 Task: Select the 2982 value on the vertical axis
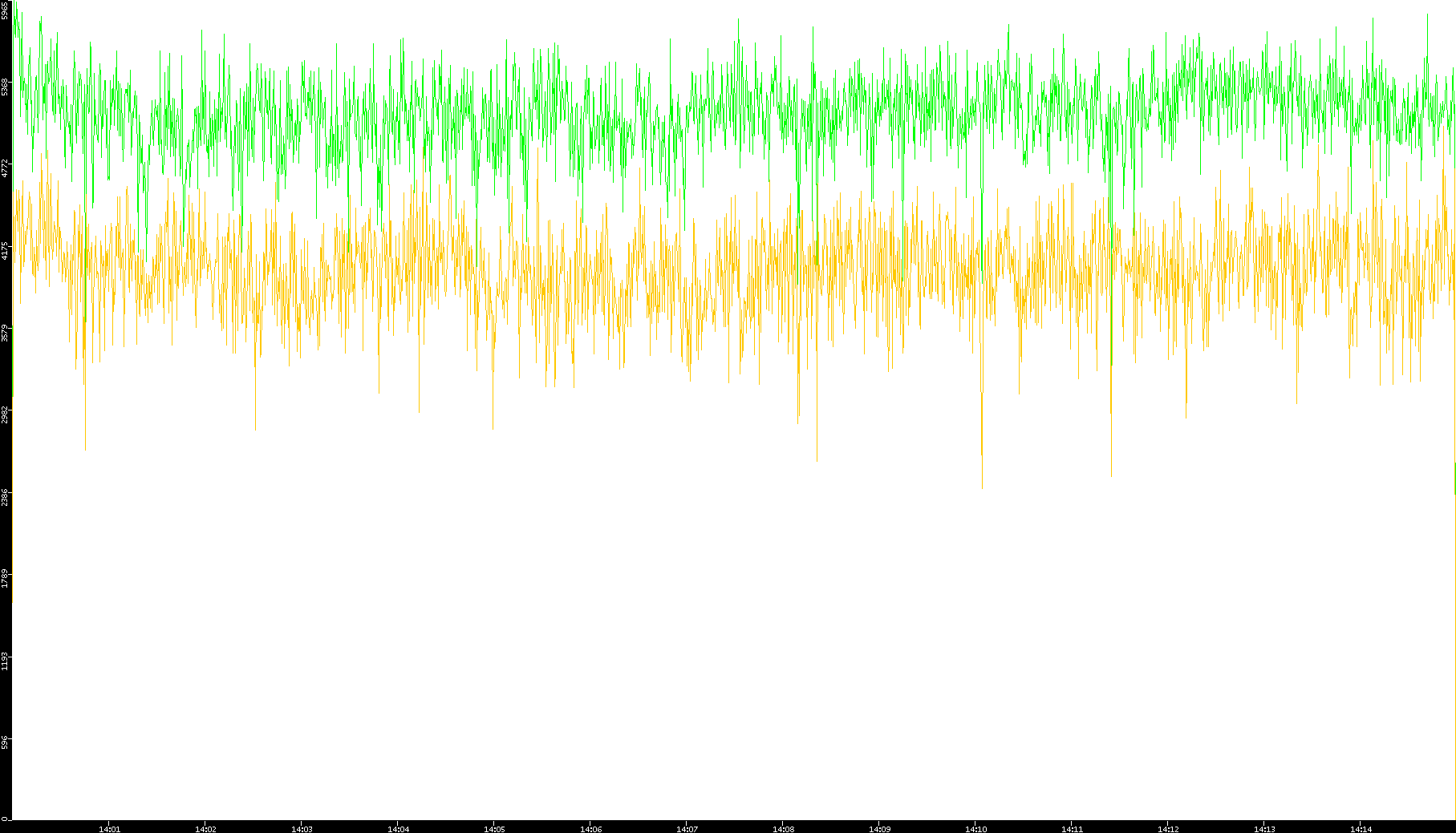tap(5, 415)
